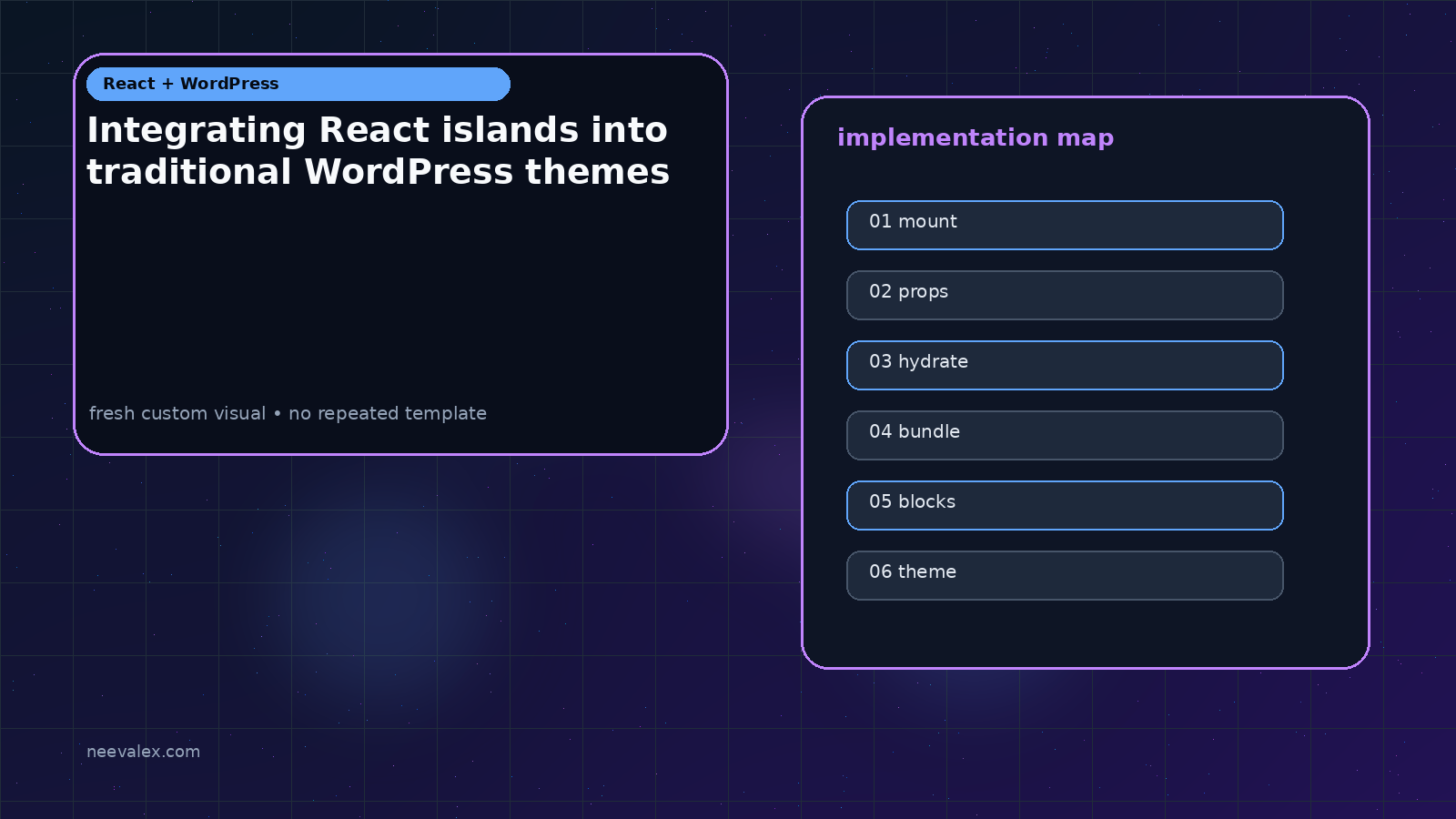1456x819 pixels.
Task: Click the title Integrating React islands into traditional WordPress themes
Action: (x=379, y=151)
